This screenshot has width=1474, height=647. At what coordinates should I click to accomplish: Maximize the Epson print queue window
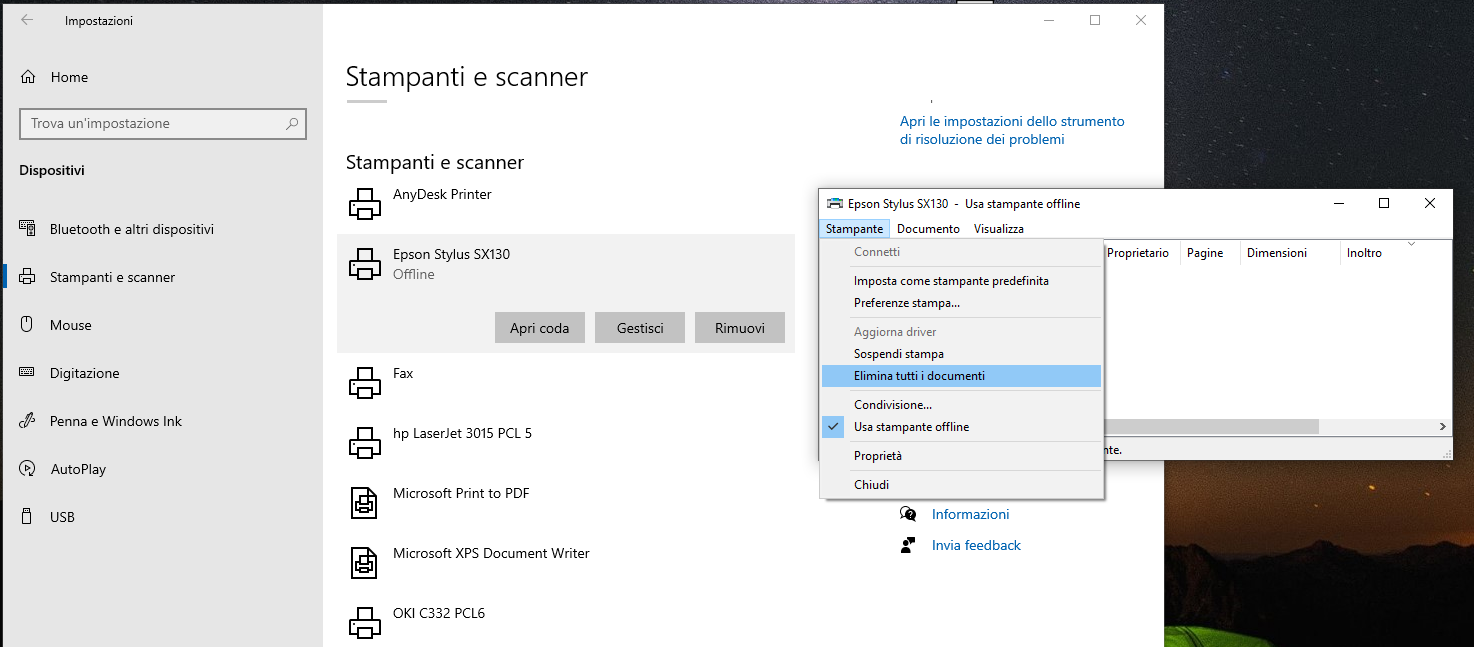(1384, 203)
